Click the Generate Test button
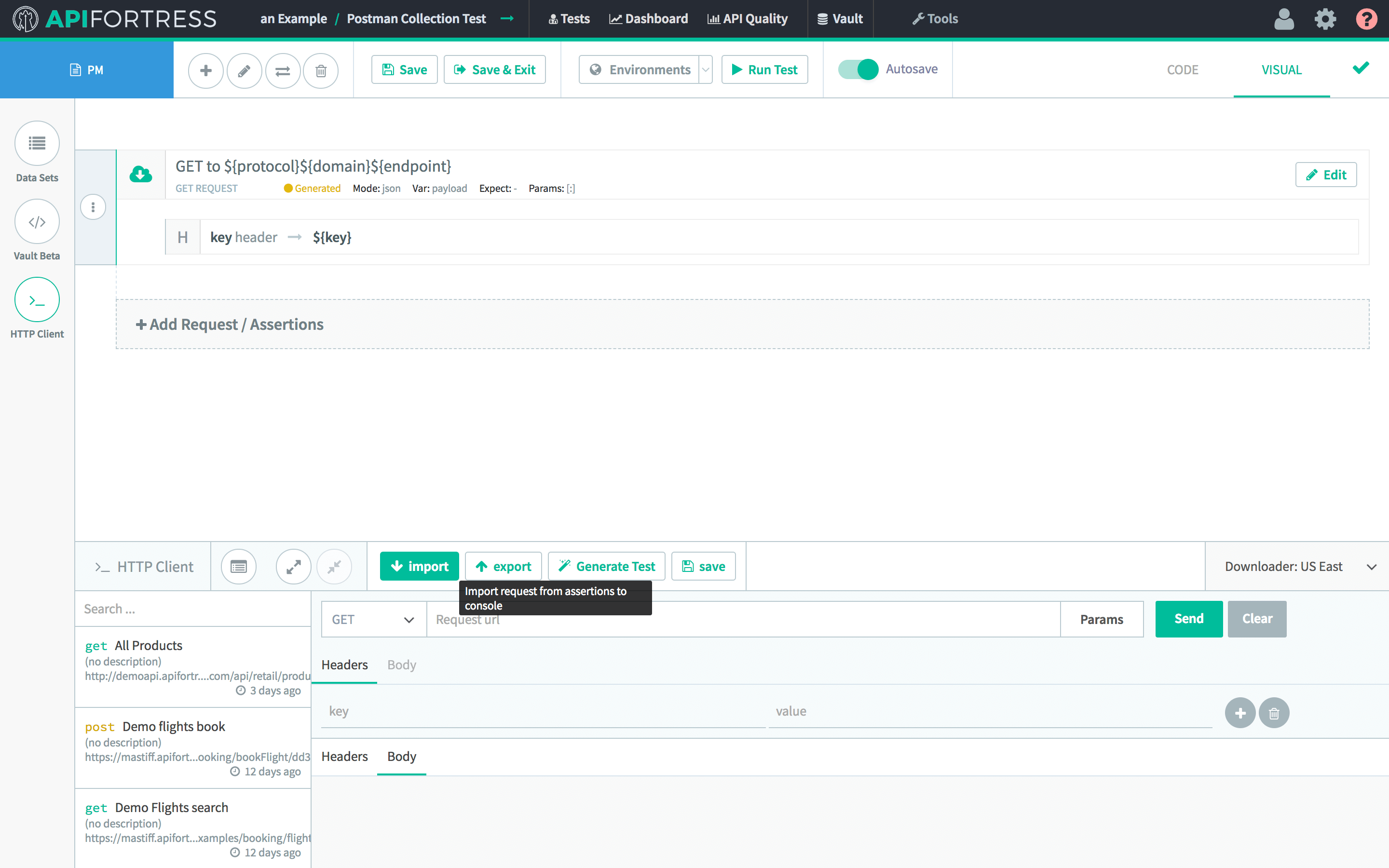 click(607, 567)
